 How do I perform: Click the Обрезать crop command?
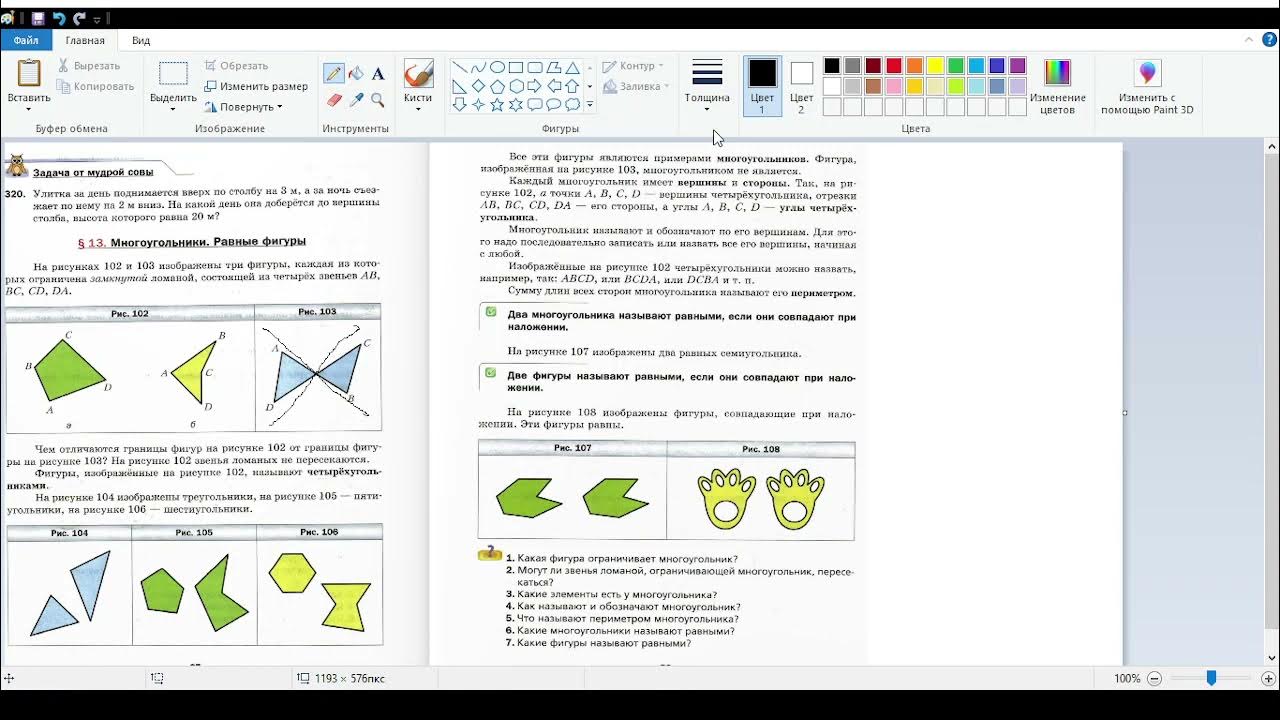236,66
